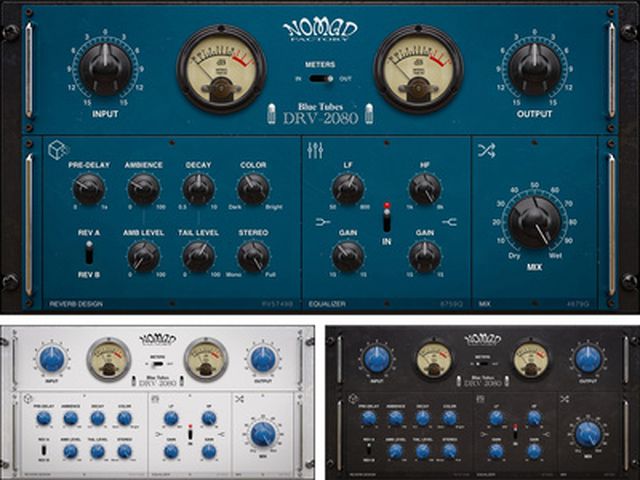Screen dimensions: 640x480
Task: Turn the low-shelf GAIN knob under LF
Action: [x=348, y=257]
